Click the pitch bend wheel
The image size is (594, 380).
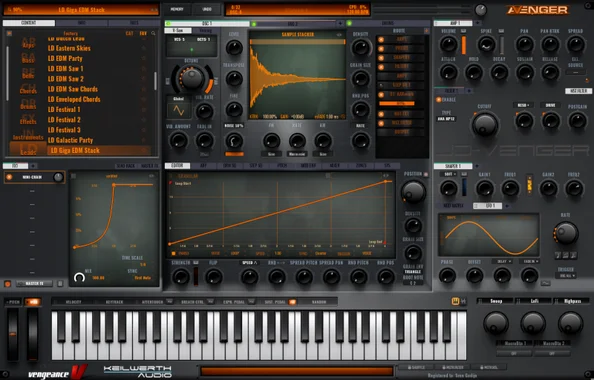13,334
